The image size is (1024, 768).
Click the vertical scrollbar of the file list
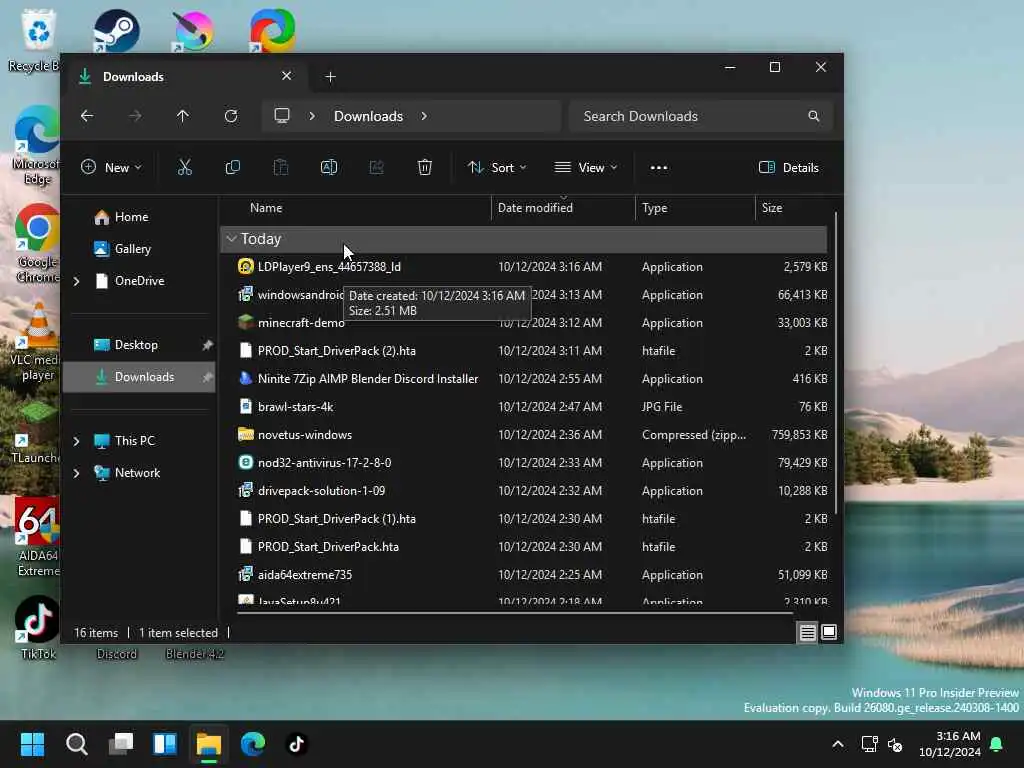click(x=836, y=363)
